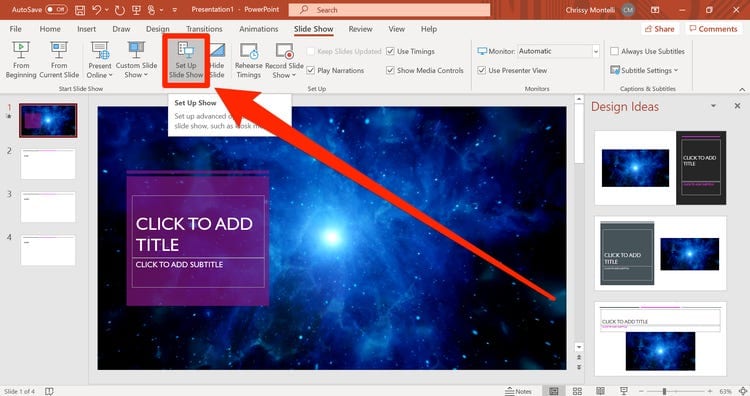
Task: Click the user account avatar CM
Action: (x=628, y=10)
